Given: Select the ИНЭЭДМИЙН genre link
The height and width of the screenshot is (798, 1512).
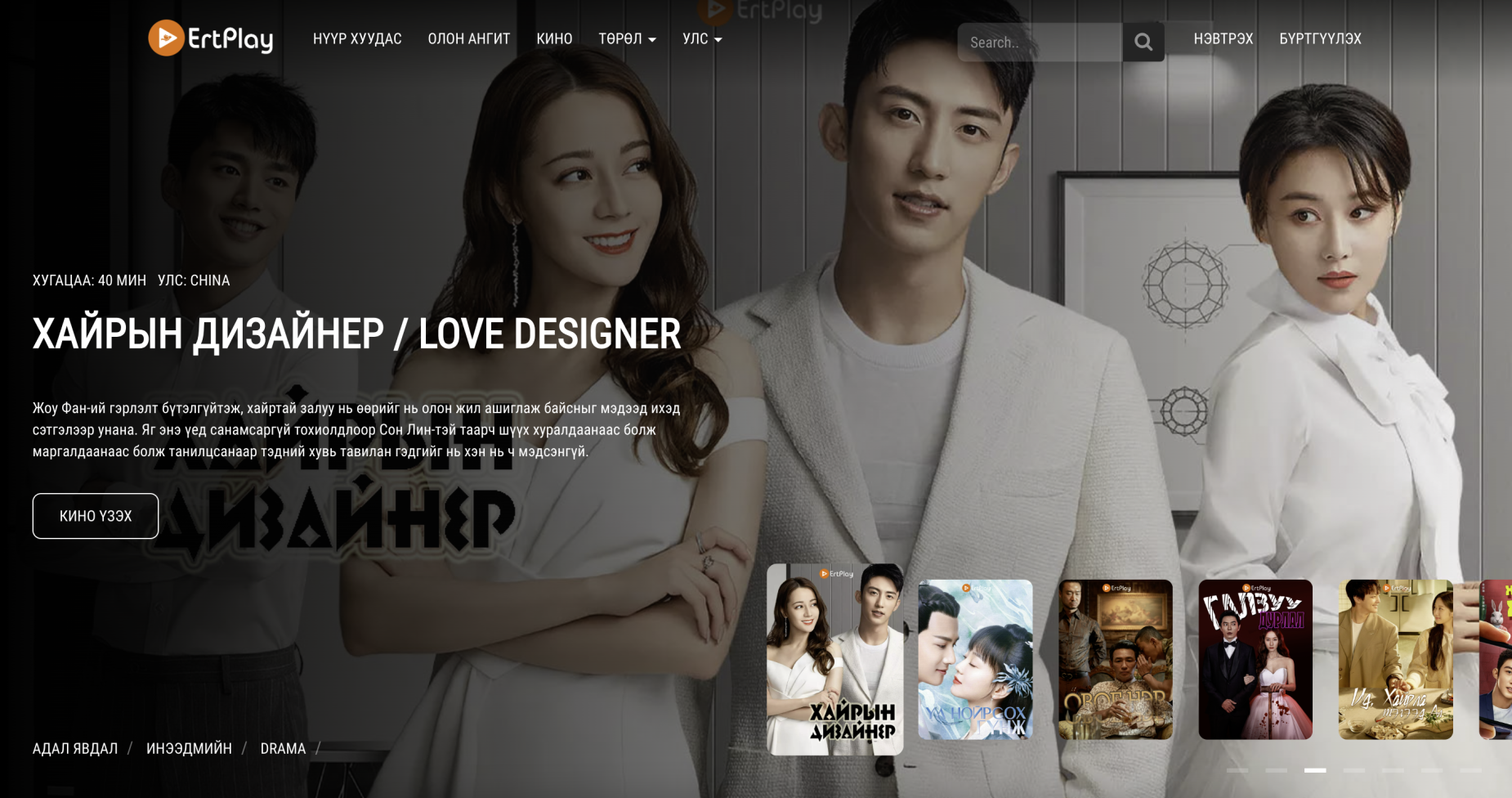Looking at the screenshot, I should click(189, 748).
